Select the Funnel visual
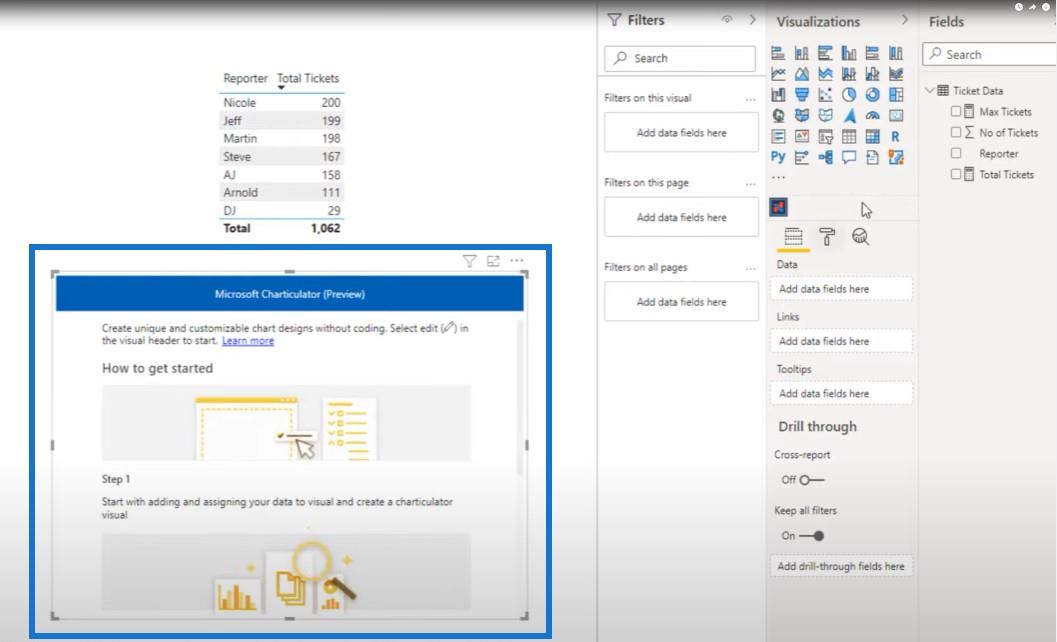1057x642 pixels. (x=802, y=94)
